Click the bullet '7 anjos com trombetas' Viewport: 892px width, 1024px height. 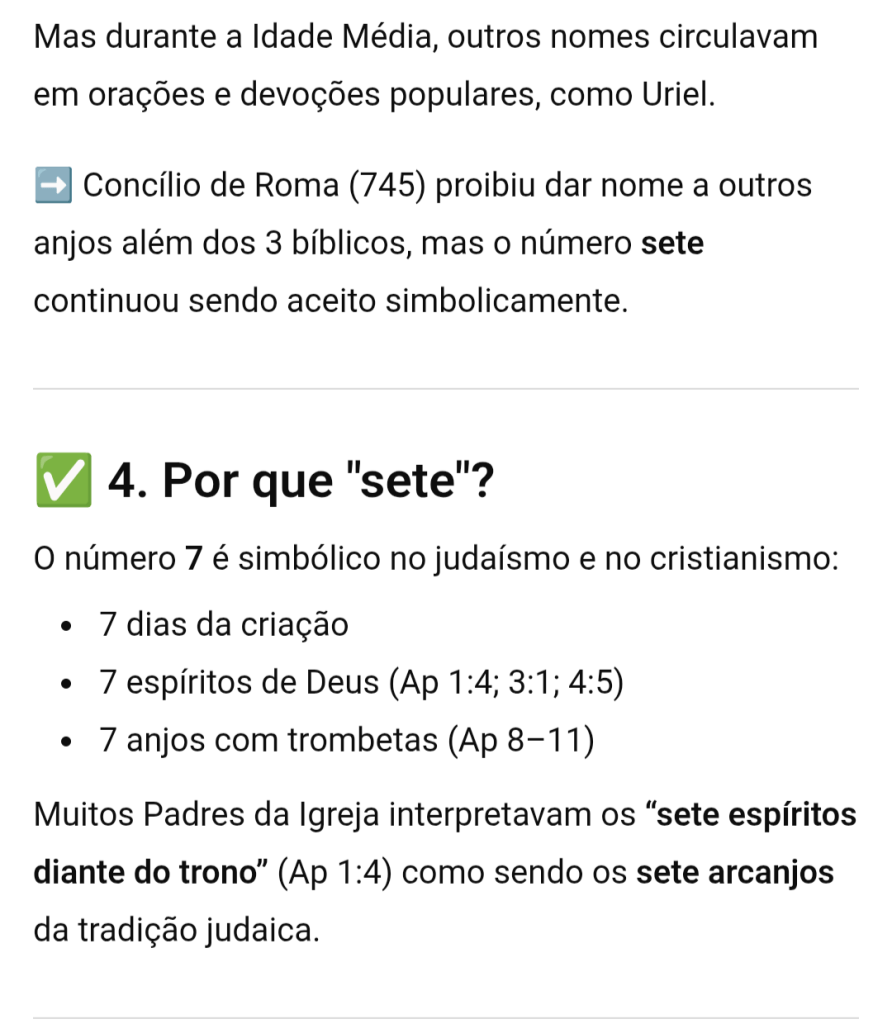pyautogui.click(x=269, y=741)
